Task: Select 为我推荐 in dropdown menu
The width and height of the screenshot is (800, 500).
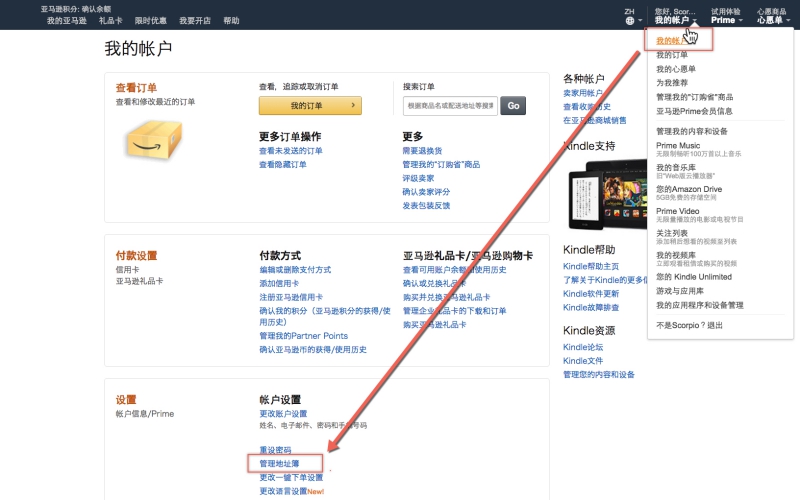Action: click(x=671, y=83)
